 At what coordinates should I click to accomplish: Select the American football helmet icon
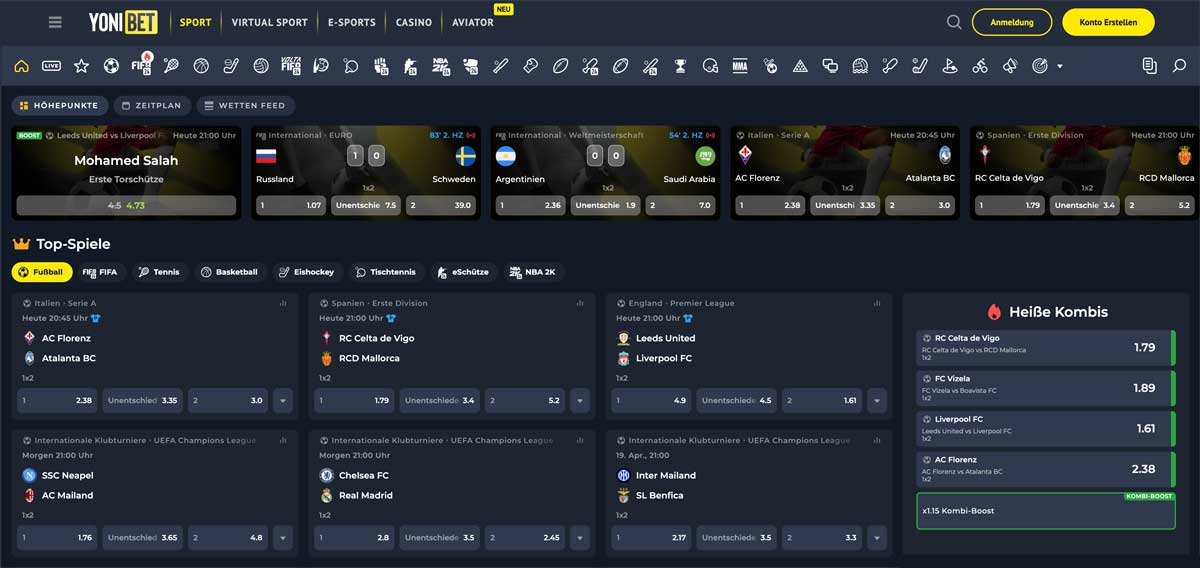pos(710,66)
